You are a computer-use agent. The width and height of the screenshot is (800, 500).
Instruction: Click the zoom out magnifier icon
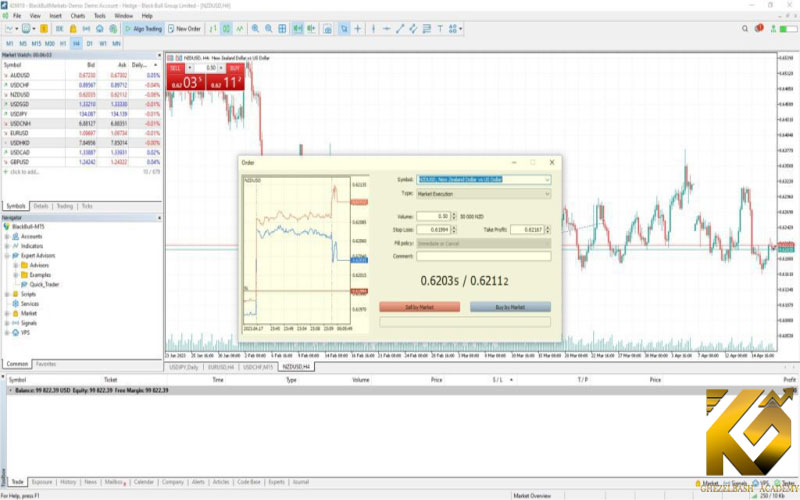coord(270,29)
